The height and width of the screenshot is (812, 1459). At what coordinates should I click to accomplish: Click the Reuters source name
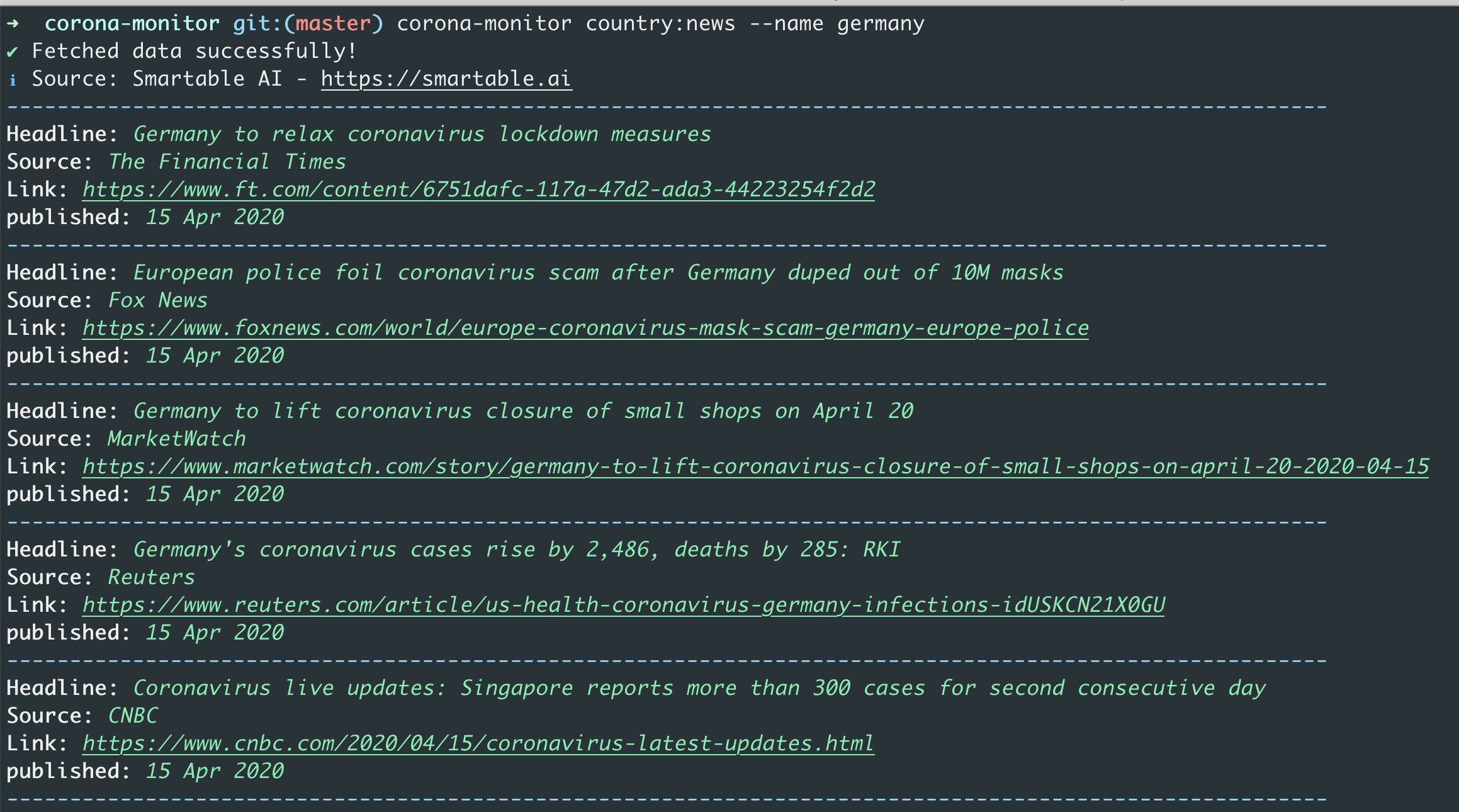click(151, 577)
